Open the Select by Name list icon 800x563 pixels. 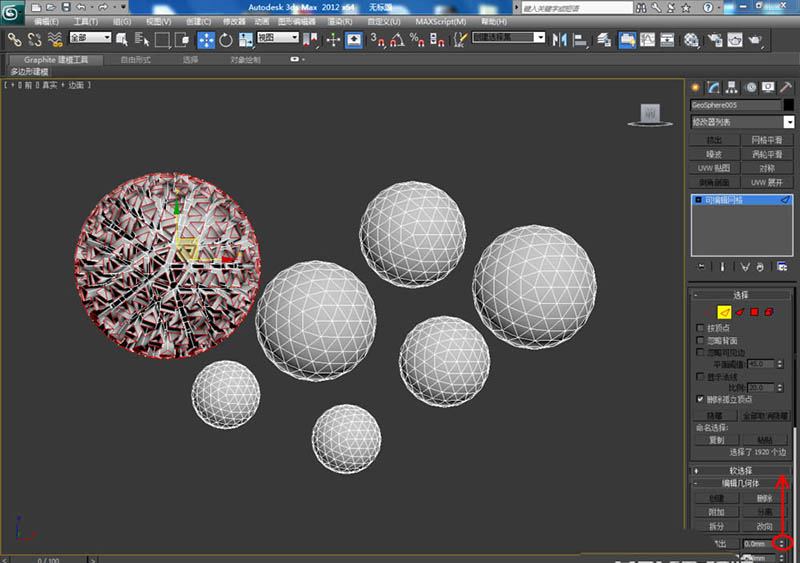pyautogui.click(x=142, y=39)
